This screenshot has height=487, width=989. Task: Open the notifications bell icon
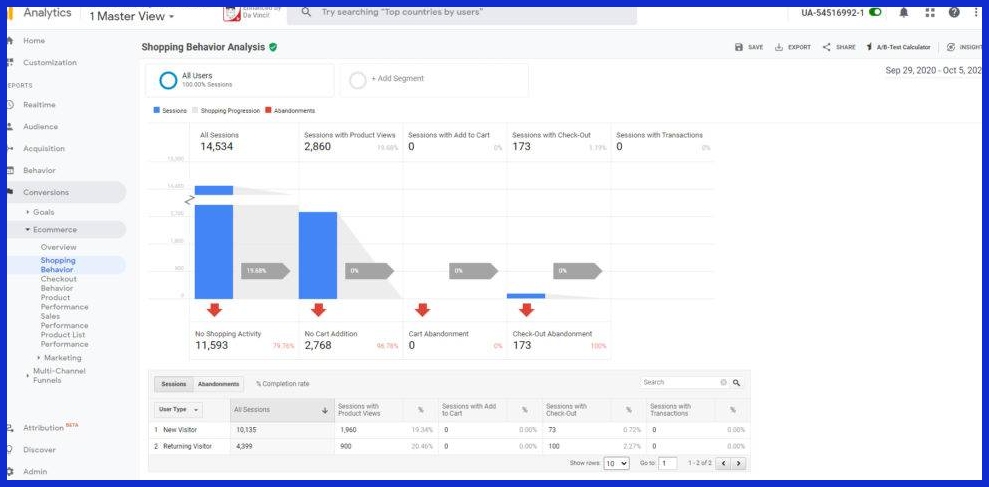904,13
